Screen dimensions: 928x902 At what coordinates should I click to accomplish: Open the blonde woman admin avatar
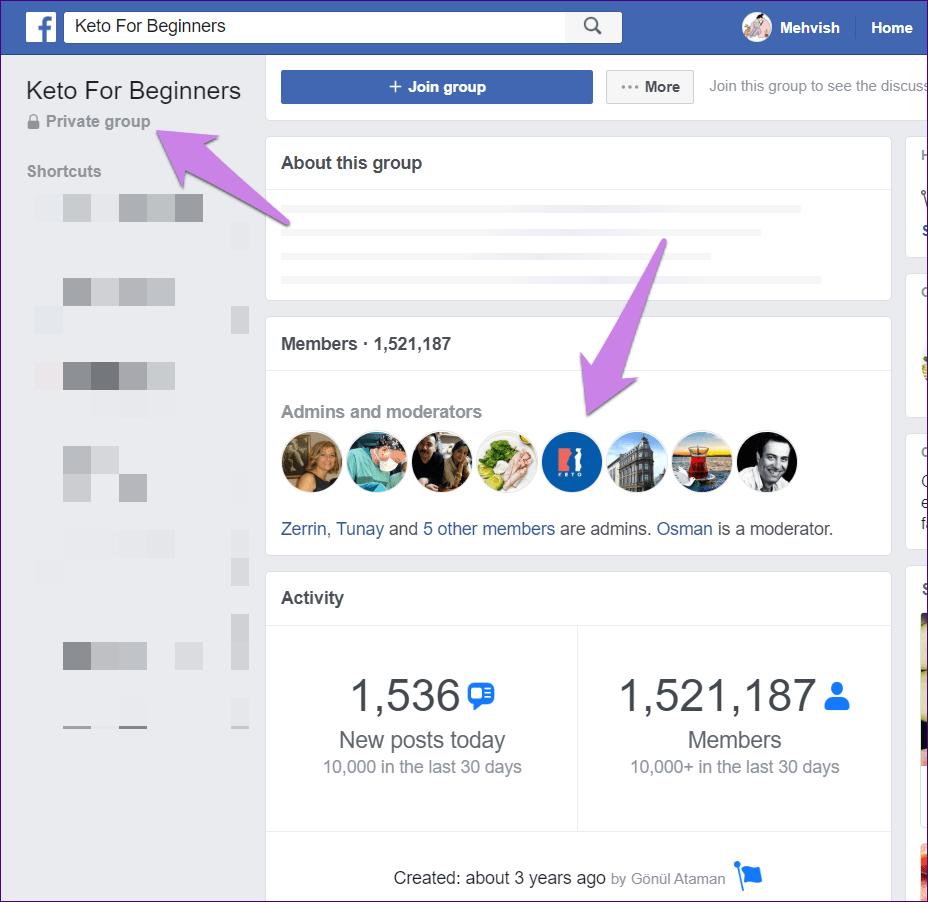(x=312, y=462)
